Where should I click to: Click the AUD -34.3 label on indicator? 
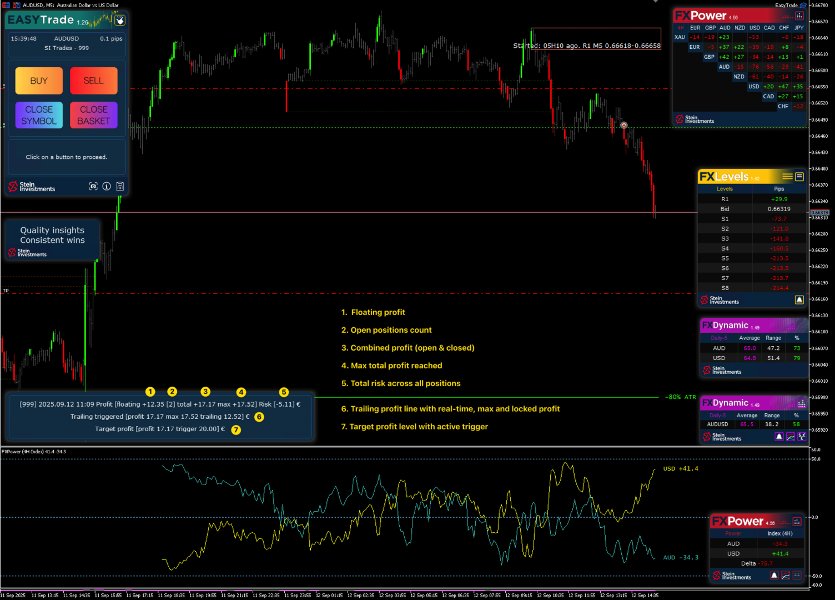681,557
